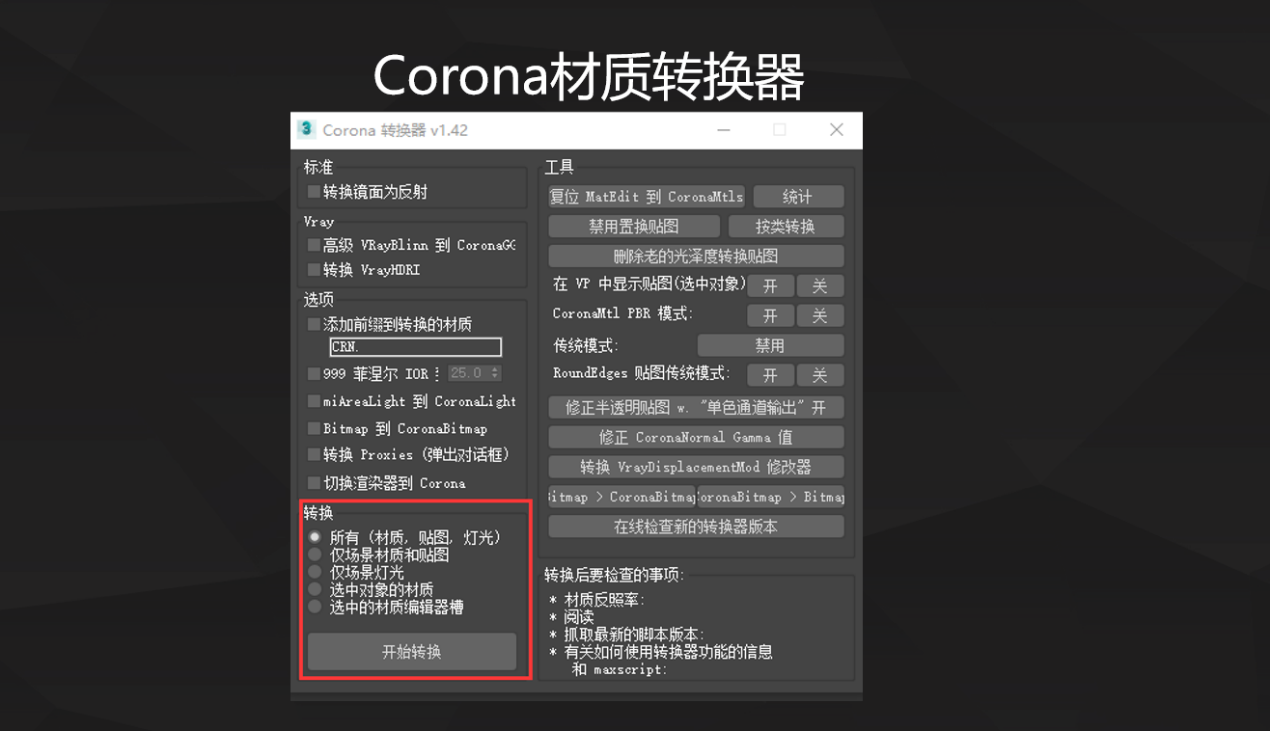Switch CoronaMtl PBR 模式 to 关

pyautogui.click(x=820, y=316)
